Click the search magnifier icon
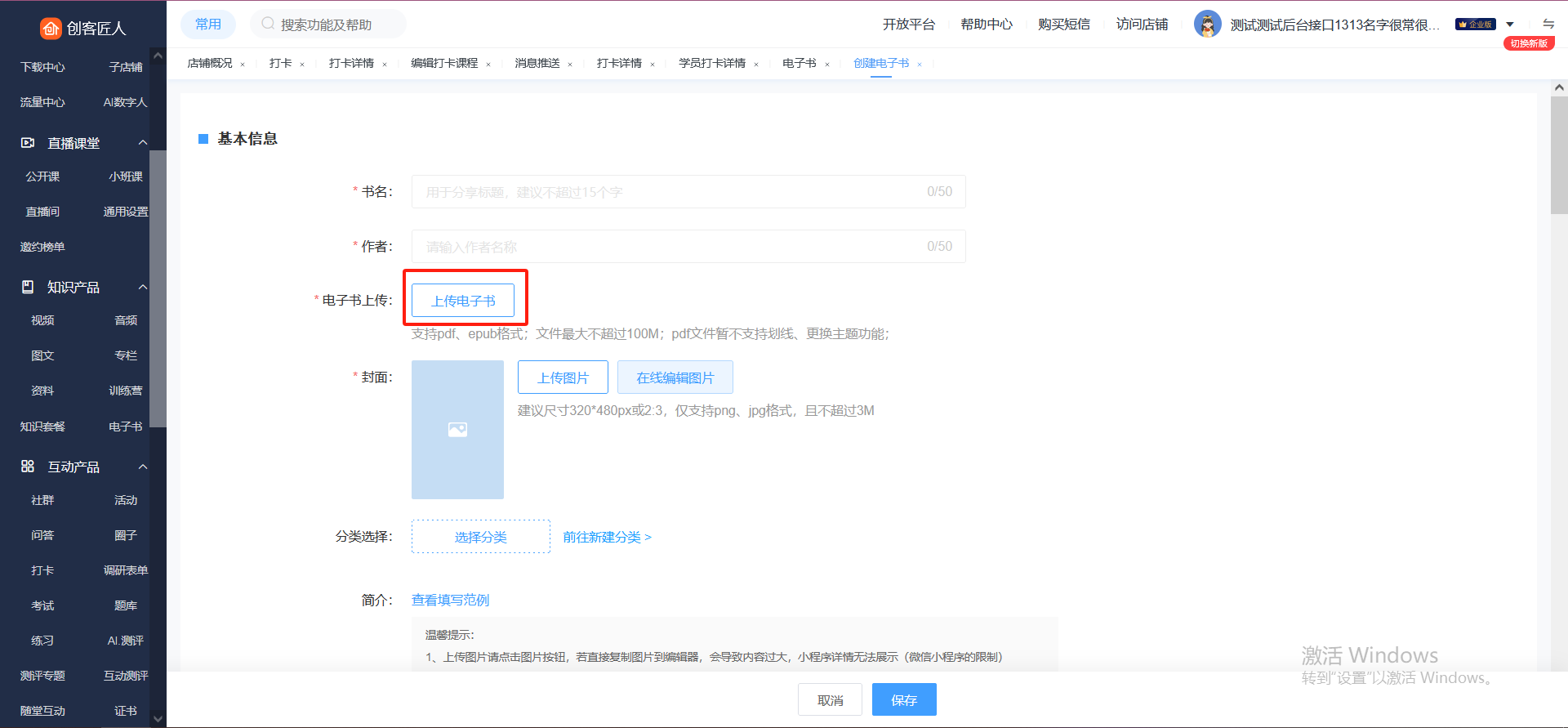This screenshot has height=728, width=1568. click(268, 25)
